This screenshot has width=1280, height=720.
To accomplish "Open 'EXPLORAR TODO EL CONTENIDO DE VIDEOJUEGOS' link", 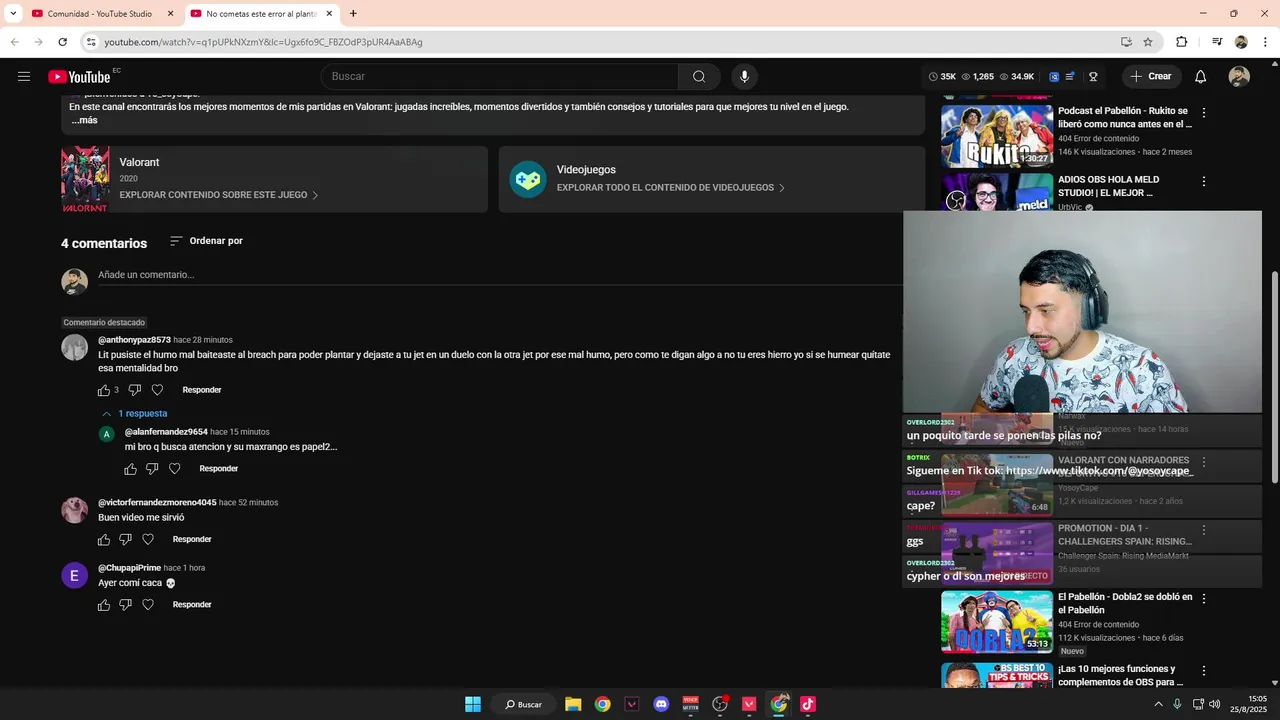I will pyautogui.click(x=671, y=188).
